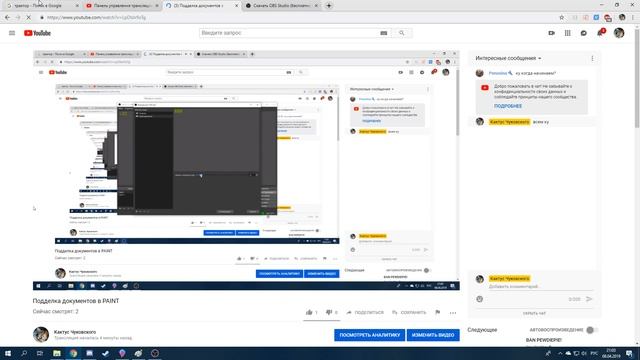This screenshot has width=640, height=360.
Task: Switch input language indicator in tray
Action: (x=594, y=353)
